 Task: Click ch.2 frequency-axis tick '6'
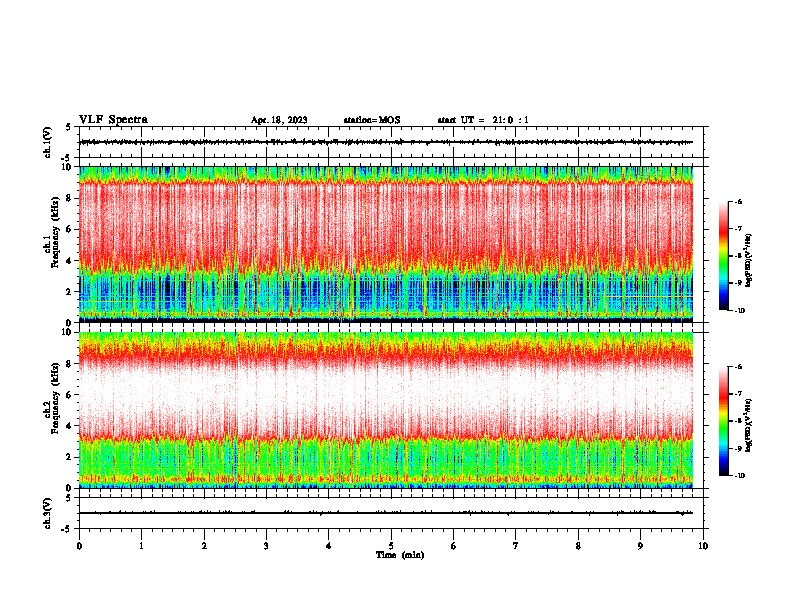pyautogui.click(x=70, y=395)
